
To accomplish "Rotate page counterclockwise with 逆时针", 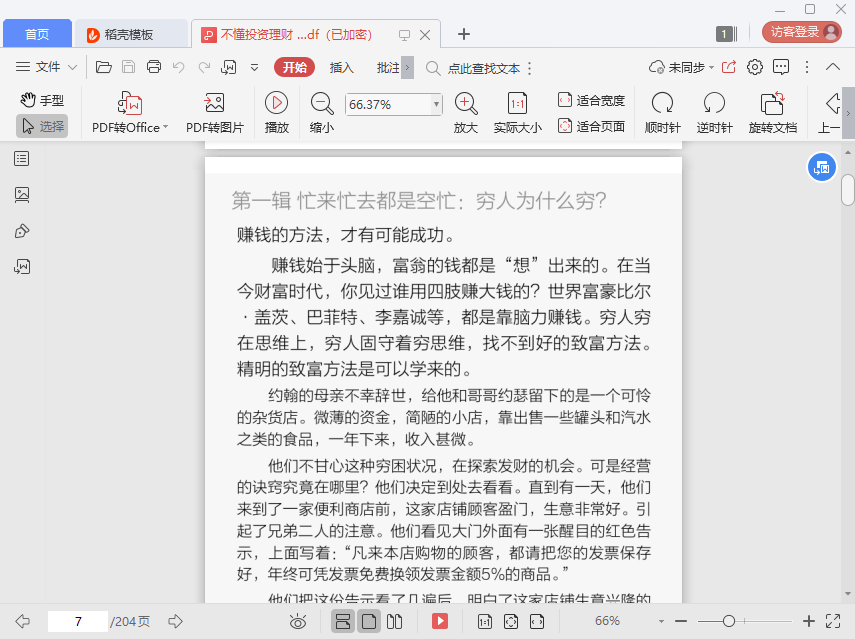I will (714, 103).
